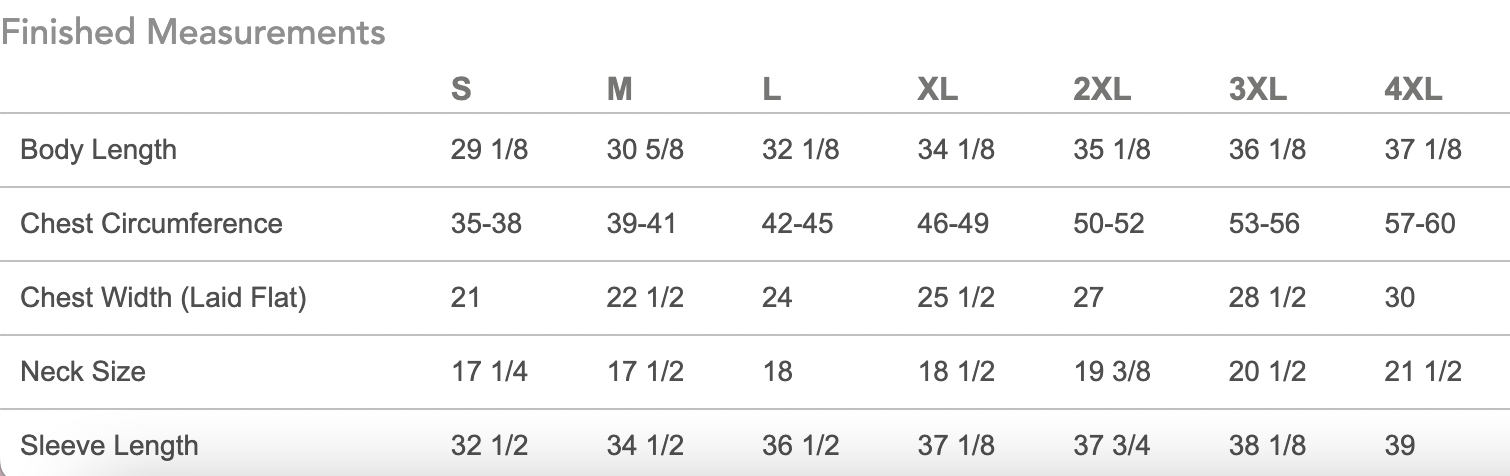Select the 4XL sleeve length value 39
1510x476 pixels.
[1400, 445]
